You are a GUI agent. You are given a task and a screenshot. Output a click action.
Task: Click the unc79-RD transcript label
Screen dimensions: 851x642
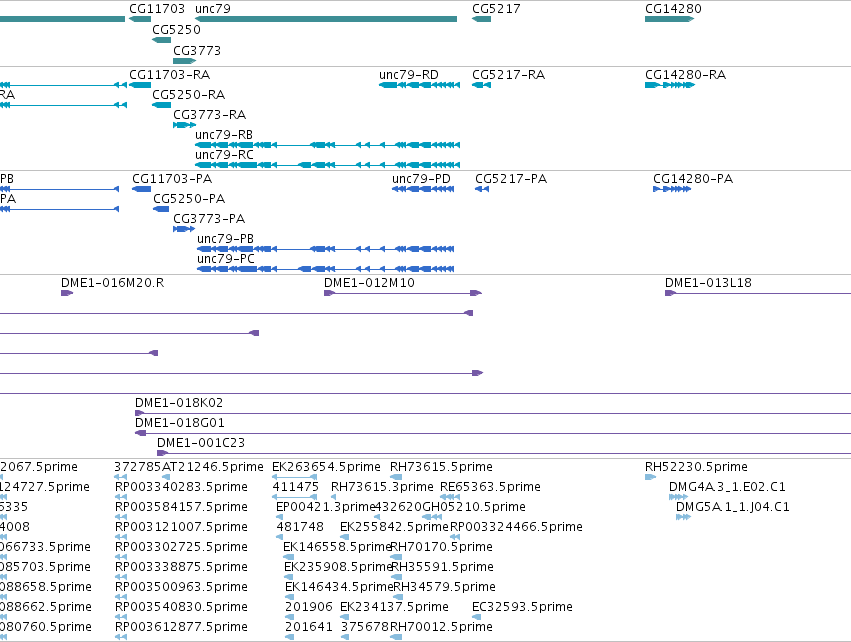pos(409,74)
